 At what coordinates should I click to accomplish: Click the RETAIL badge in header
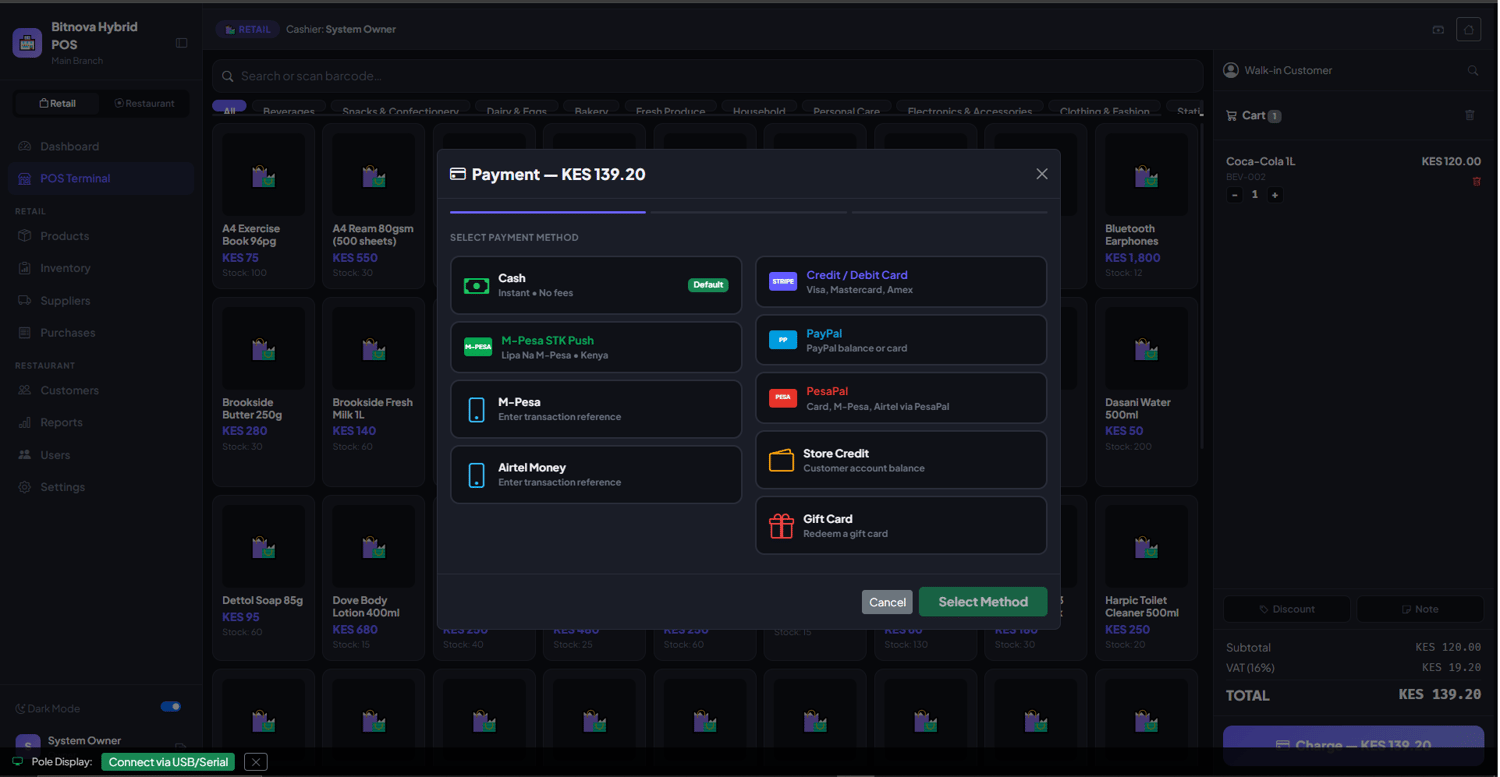(x=248, y=29)
